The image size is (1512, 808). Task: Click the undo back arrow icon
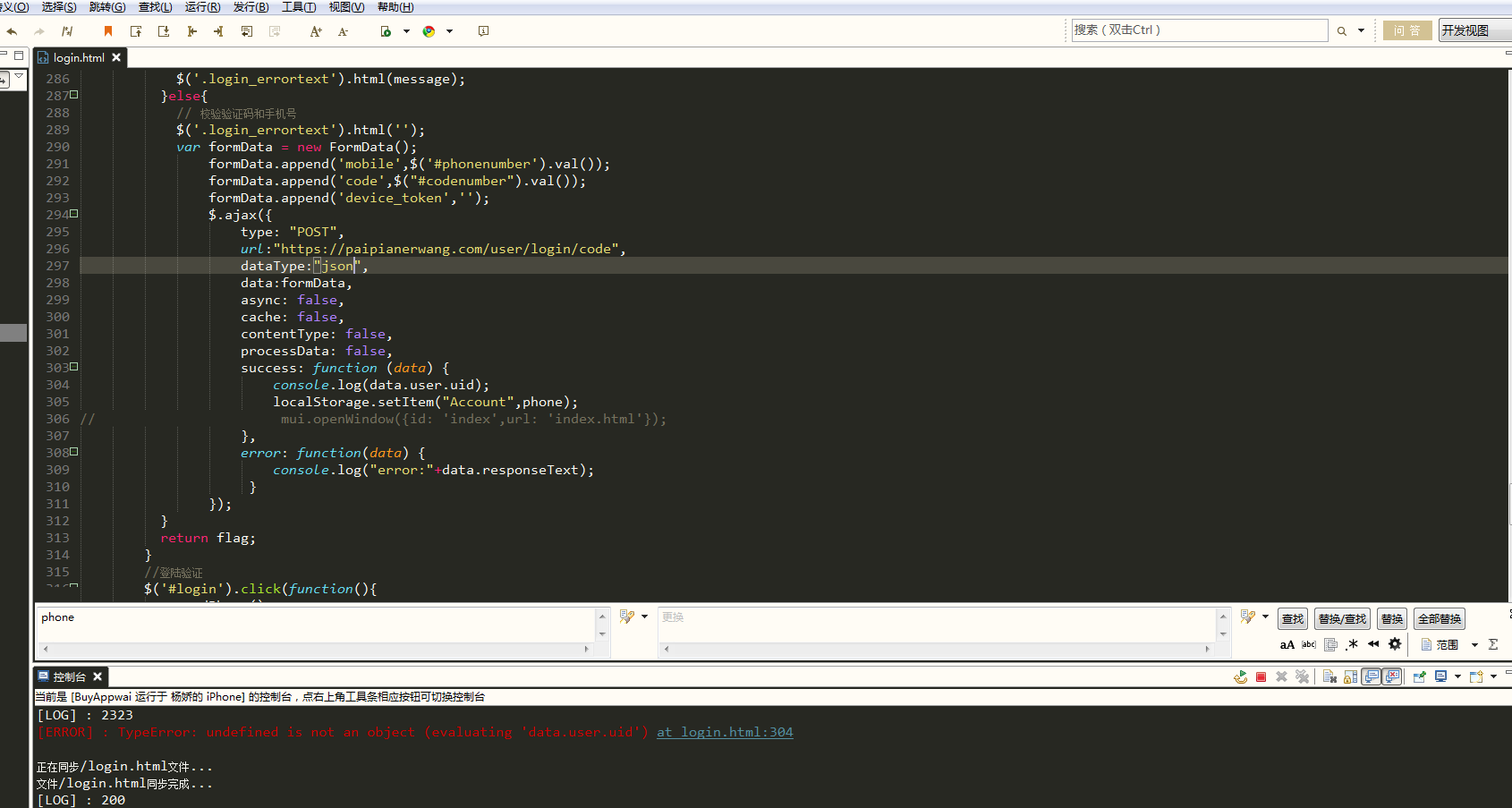click(x=13, y=31)
